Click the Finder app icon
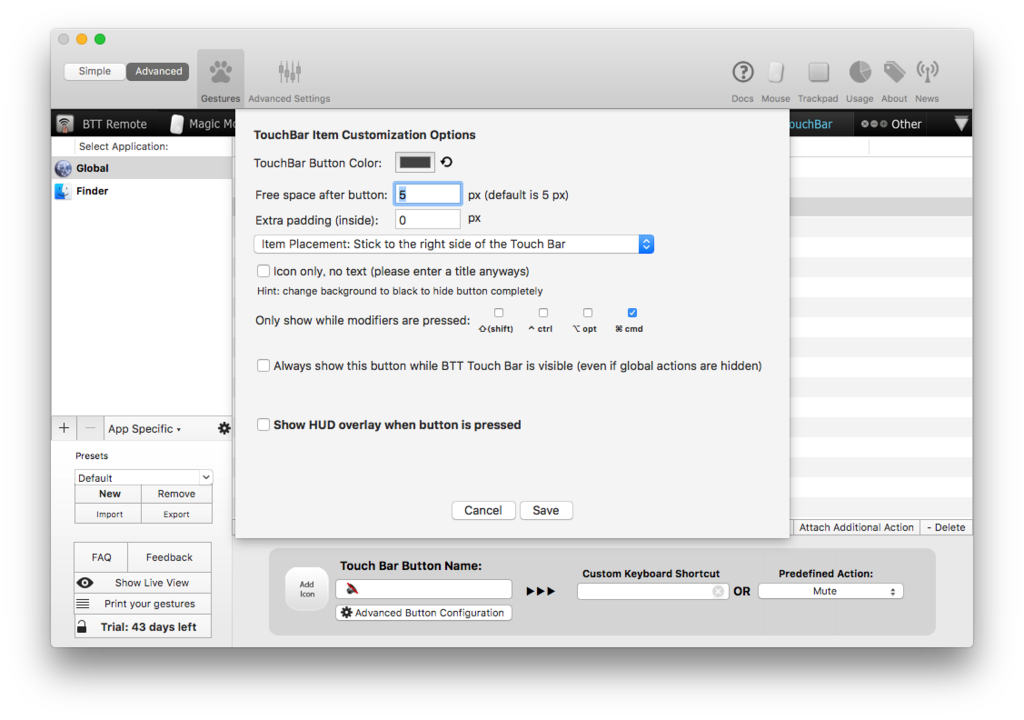1024x720 pixels. (63, 191)
